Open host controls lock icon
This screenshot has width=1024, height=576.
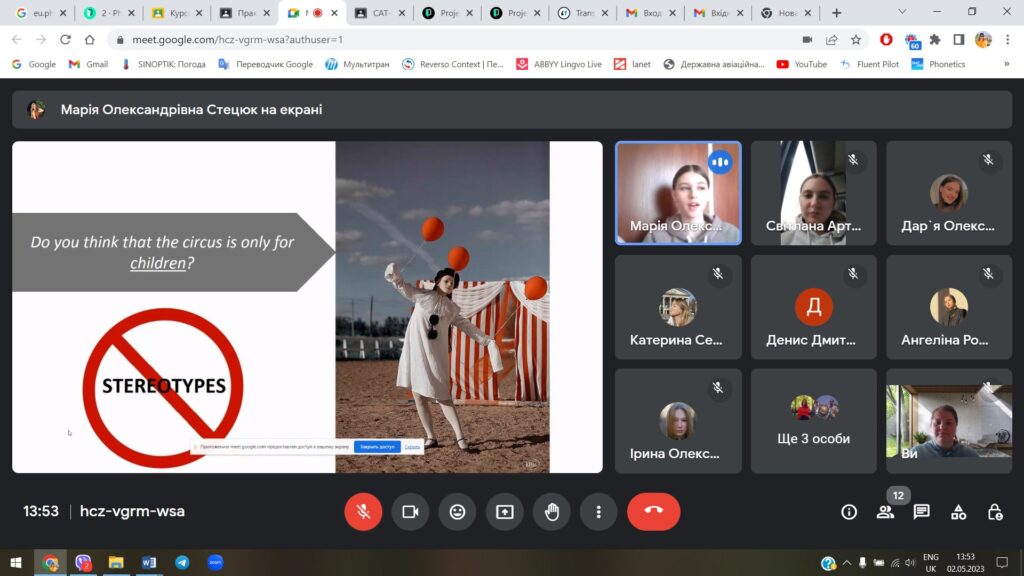tap(994, 512)
